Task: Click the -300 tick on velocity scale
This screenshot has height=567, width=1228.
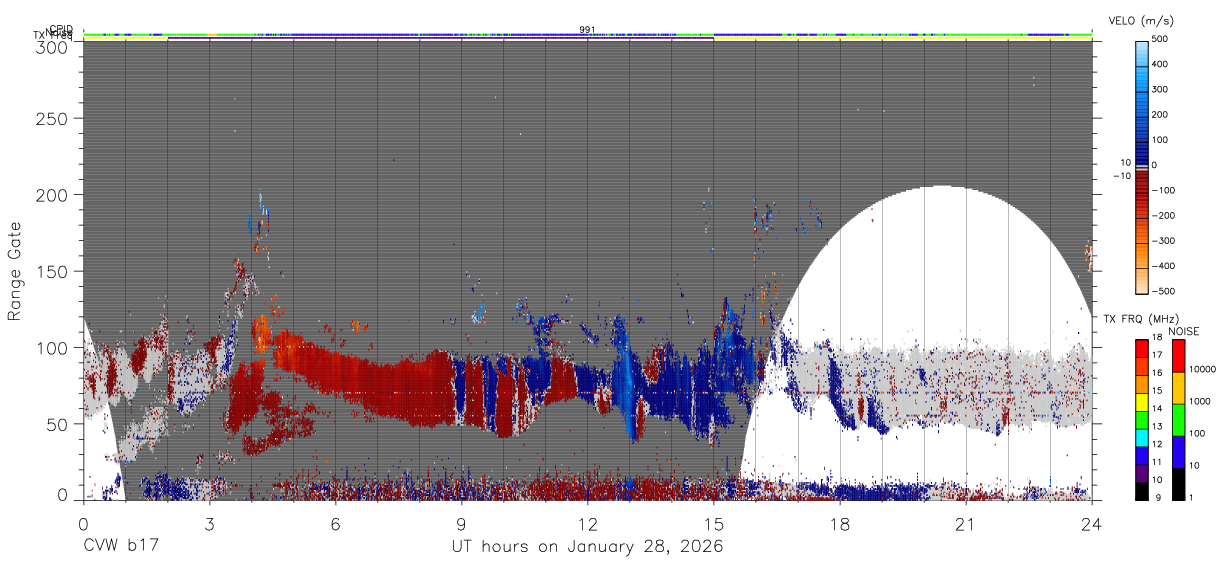Action: coord(1161,241)
